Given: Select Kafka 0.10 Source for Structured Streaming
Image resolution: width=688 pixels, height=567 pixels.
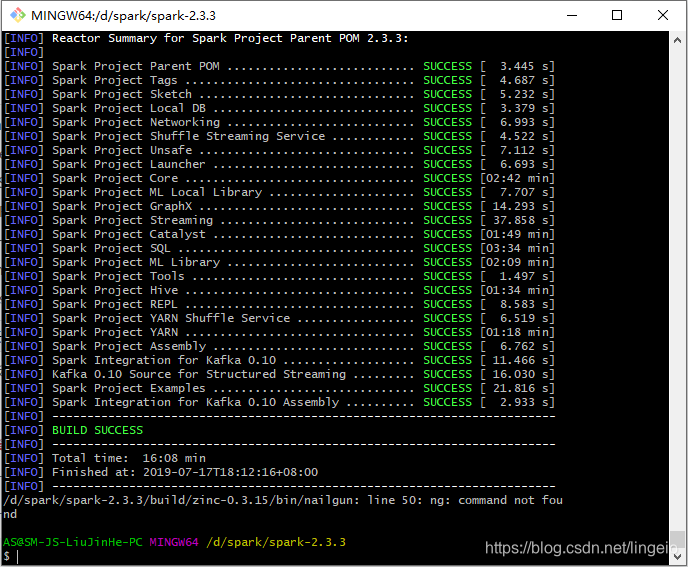Looking at the screenshot, I should click(280, 375).
